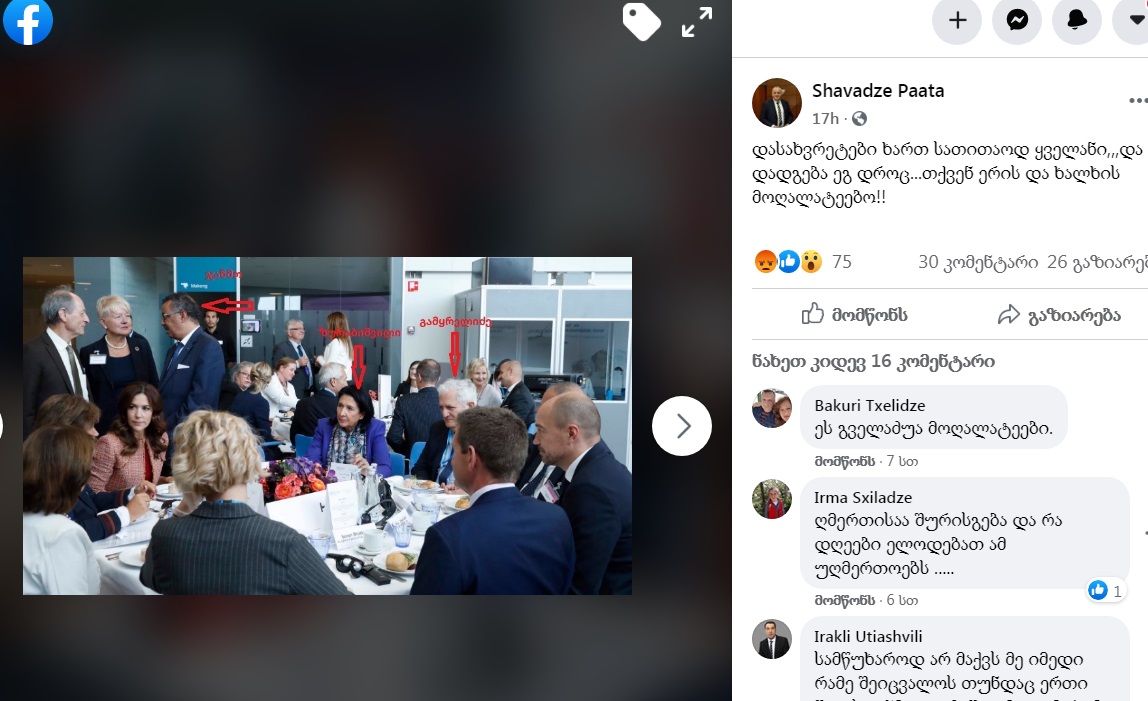The width and height of the screenshot is (1148, 701).
Task: View 16 more comments
Action: click(873, 361)
